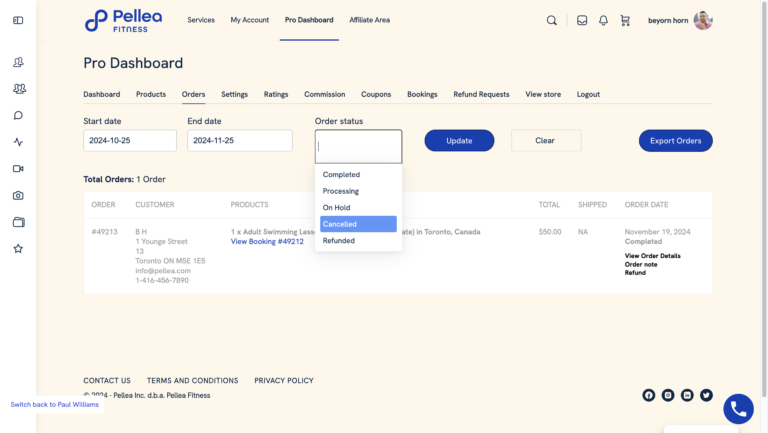Switch to the Ratings tab
This screenshot has height=433, width=768.
coord(276,95)
